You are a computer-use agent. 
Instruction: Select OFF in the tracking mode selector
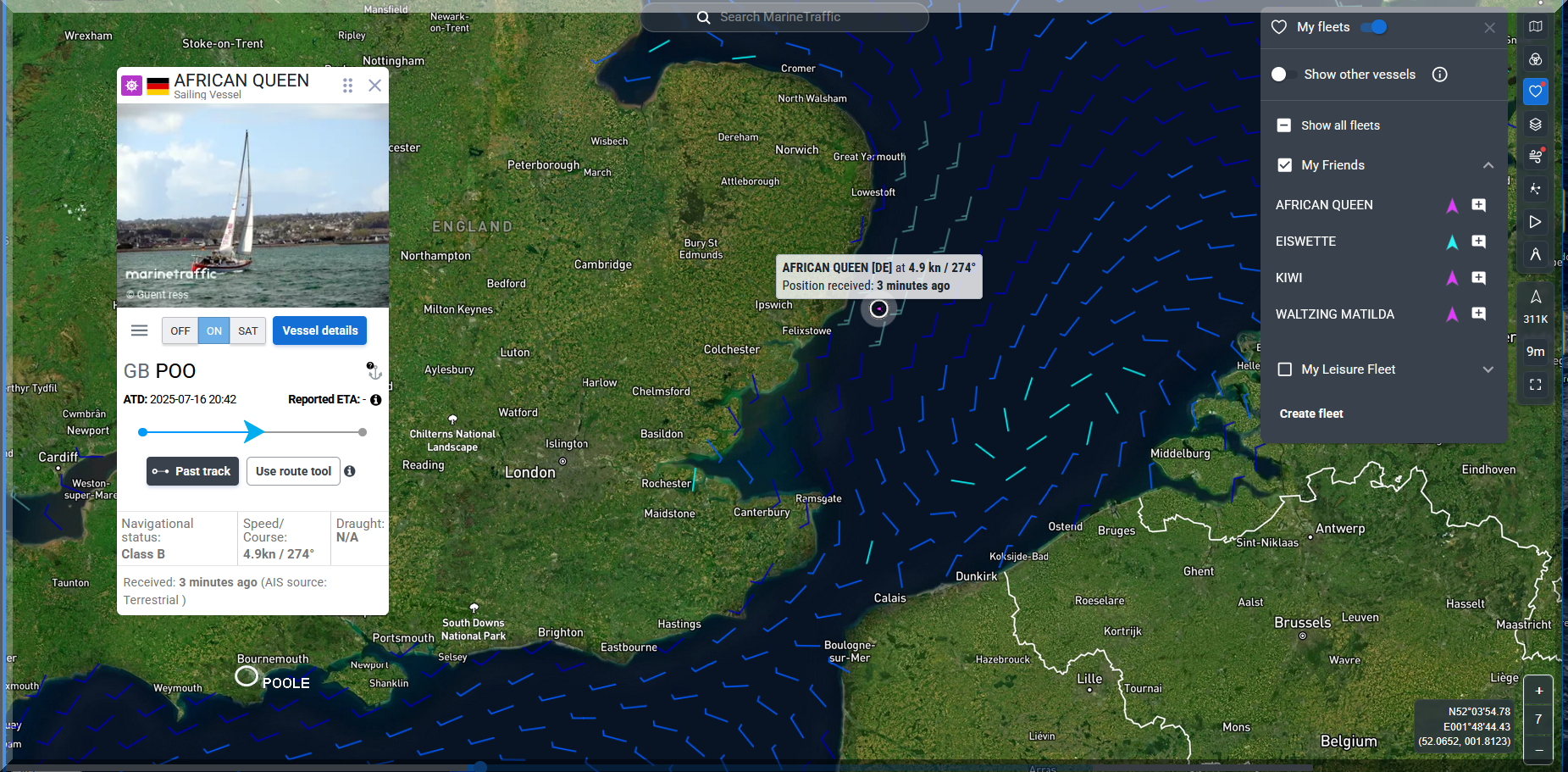180,330
